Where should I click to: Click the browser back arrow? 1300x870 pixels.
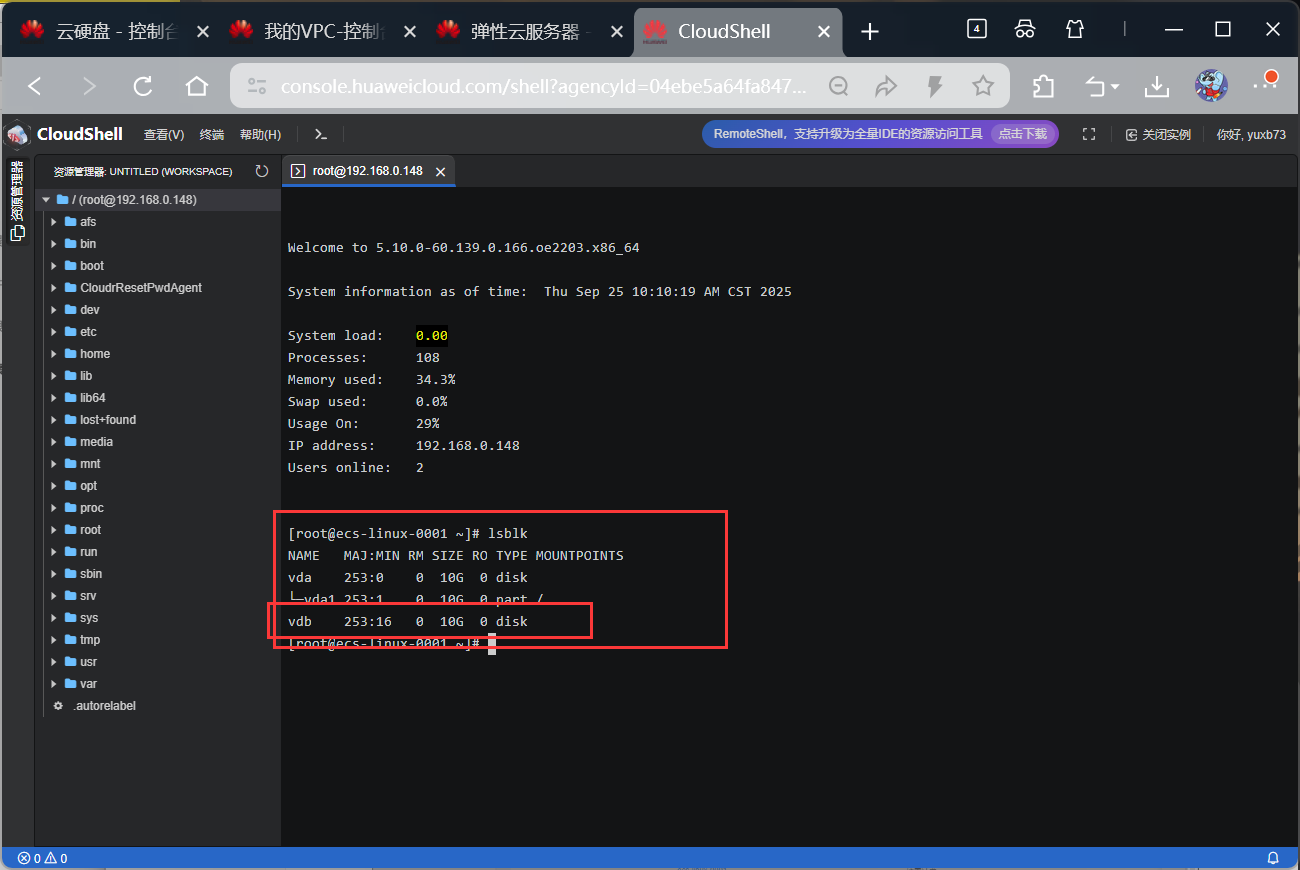tap(35, 87)
